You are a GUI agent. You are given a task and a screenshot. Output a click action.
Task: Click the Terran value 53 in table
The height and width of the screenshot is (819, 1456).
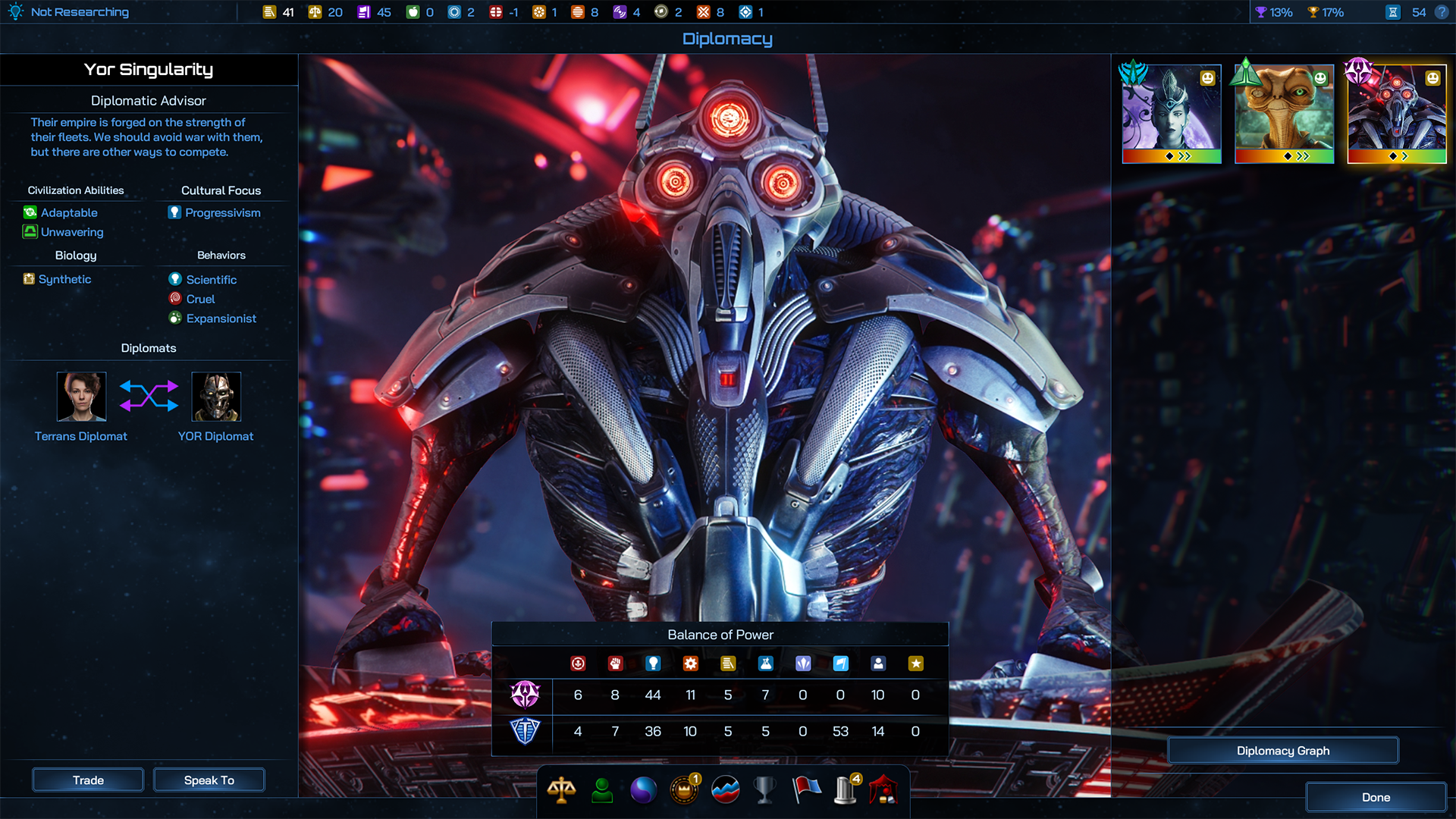(x=840, y=732)
